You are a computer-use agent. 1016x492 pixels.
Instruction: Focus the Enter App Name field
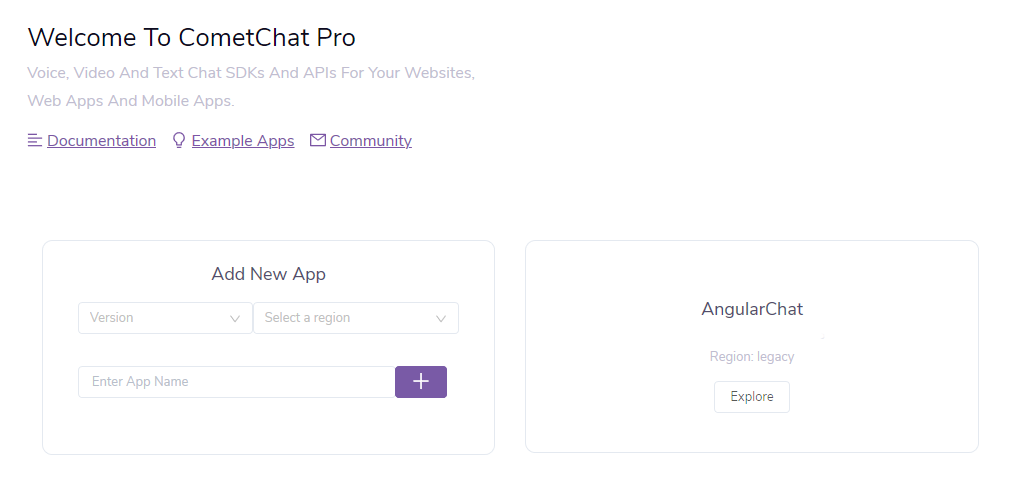tap(236, 382)
